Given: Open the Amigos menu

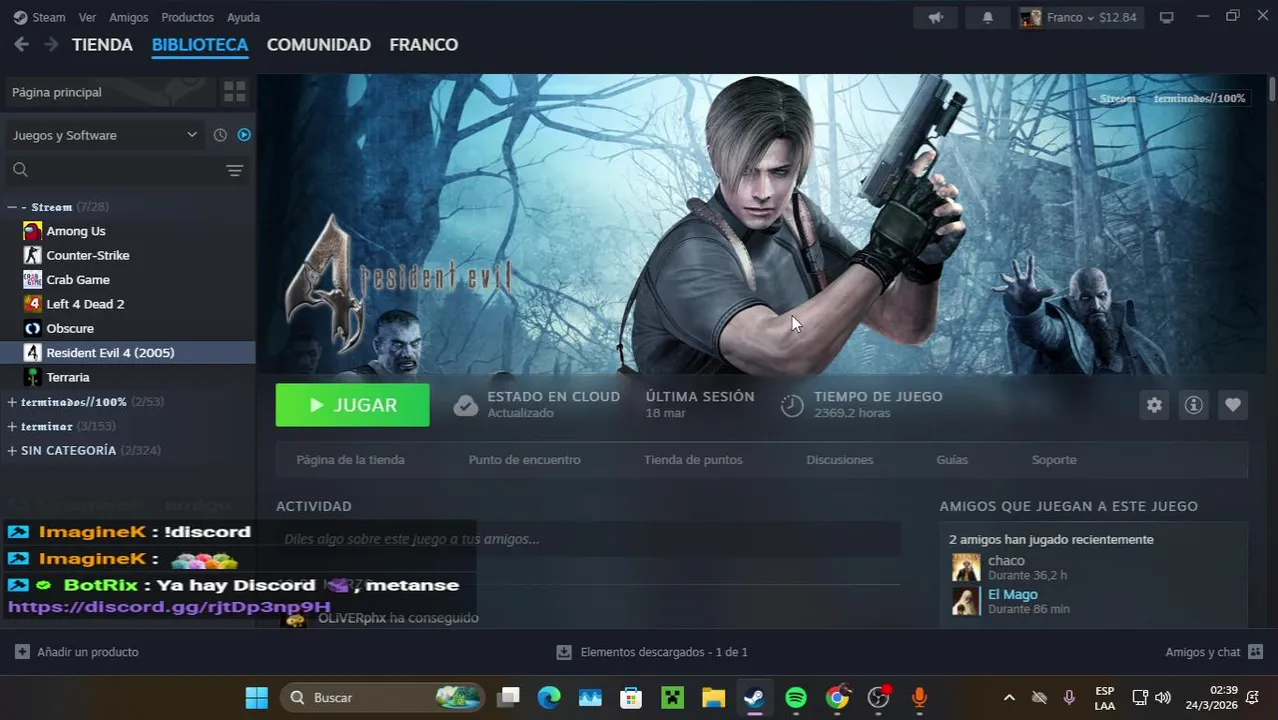Looking at the screenshot, I should pyautogui.click(x=128, y=17).
